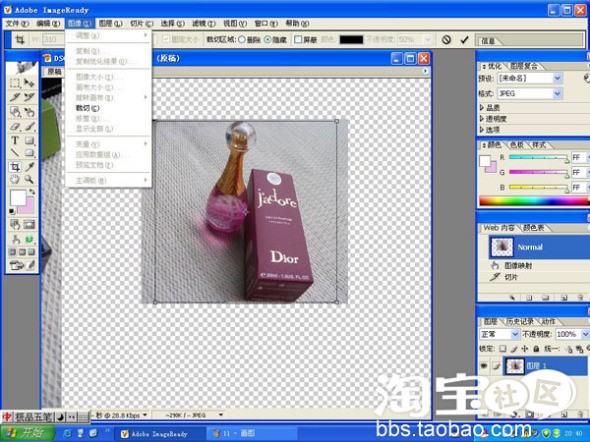Click the black shield color swatch
590x442 pixels.
[x=351, y=39]
